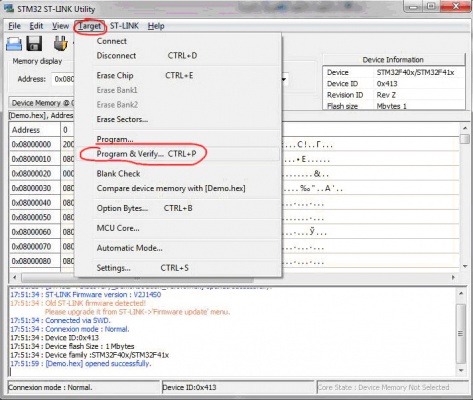Click Device ID value 0x413
The height and width of the screenshot is (400, 473).
click(x=387, y=84)
